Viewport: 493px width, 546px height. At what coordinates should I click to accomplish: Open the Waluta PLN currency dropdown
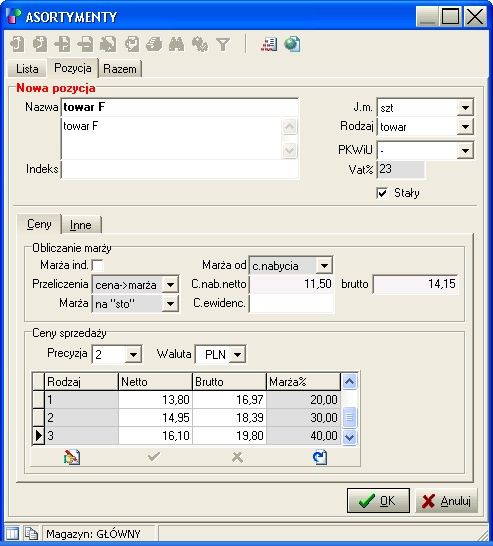tap(237, 354)
